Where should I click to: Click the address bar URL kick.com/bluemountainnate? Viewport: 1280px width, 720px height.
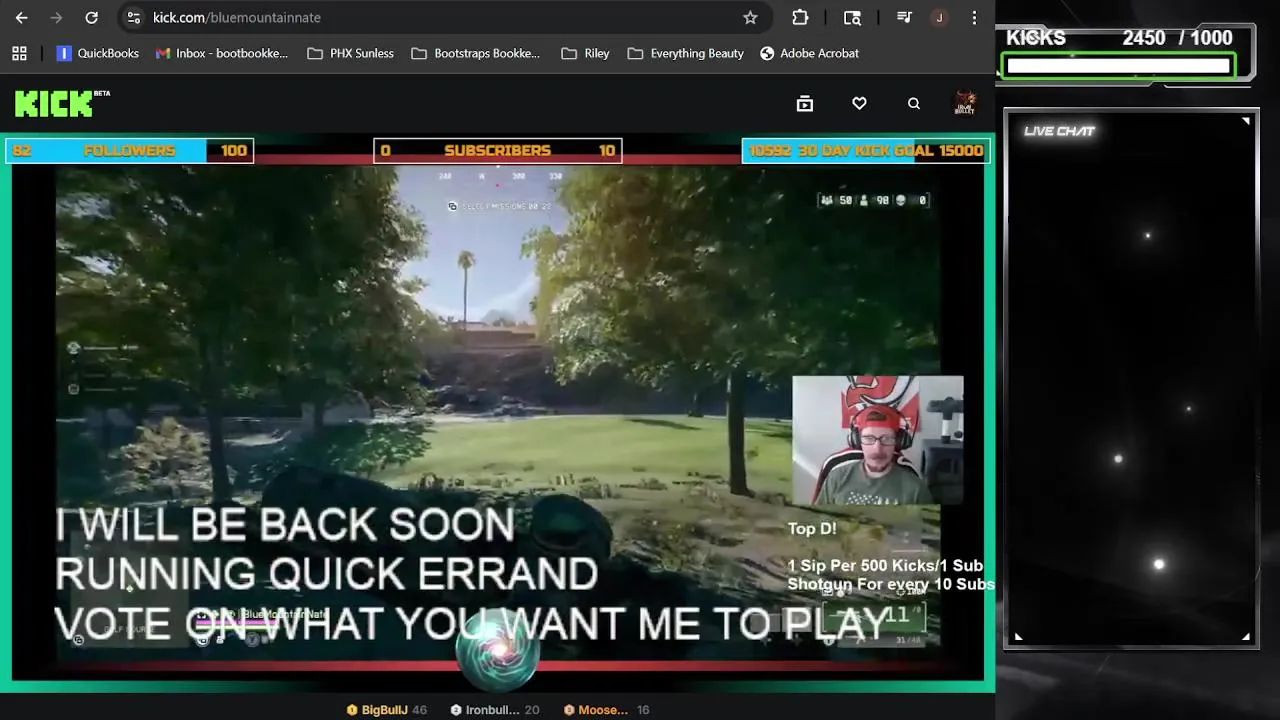237,17
